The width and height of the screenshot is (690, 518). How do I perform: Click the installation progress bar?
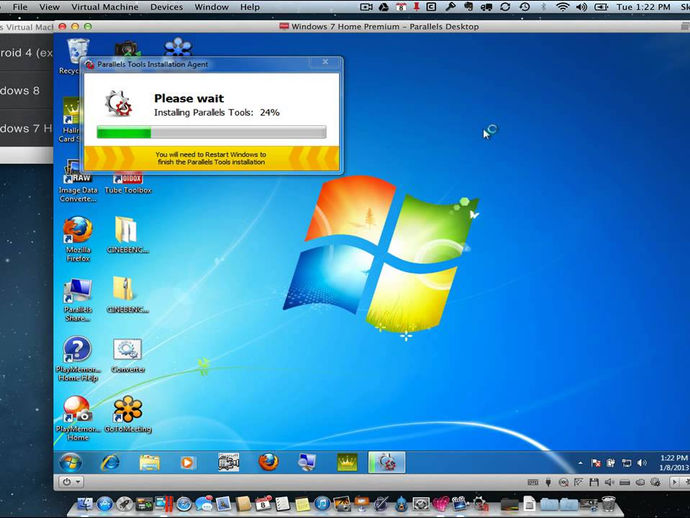211,132
